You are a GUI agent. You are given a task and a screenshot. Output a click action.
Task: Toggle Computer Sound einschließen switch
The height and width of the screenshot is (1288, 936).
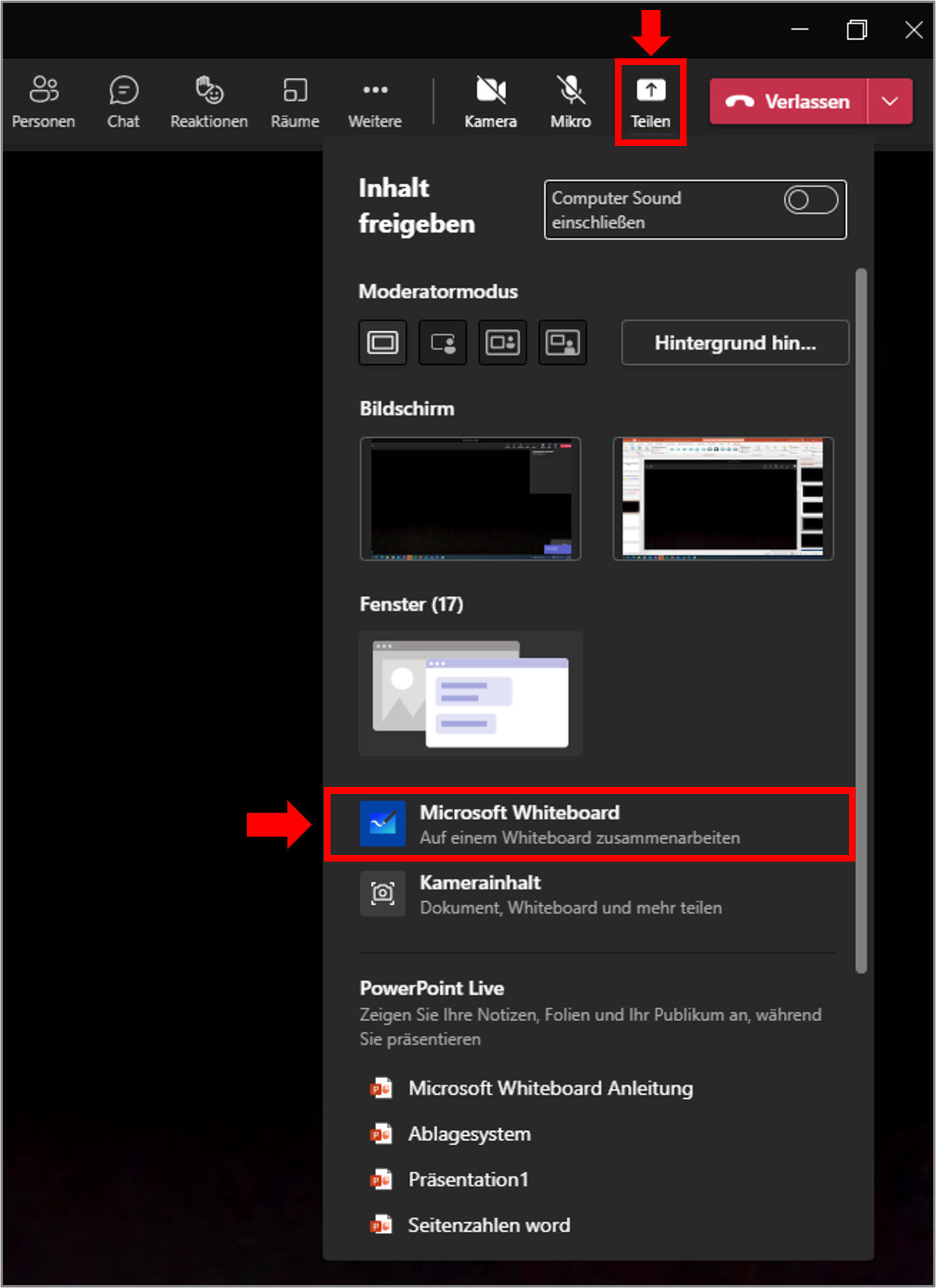(811, 200)
